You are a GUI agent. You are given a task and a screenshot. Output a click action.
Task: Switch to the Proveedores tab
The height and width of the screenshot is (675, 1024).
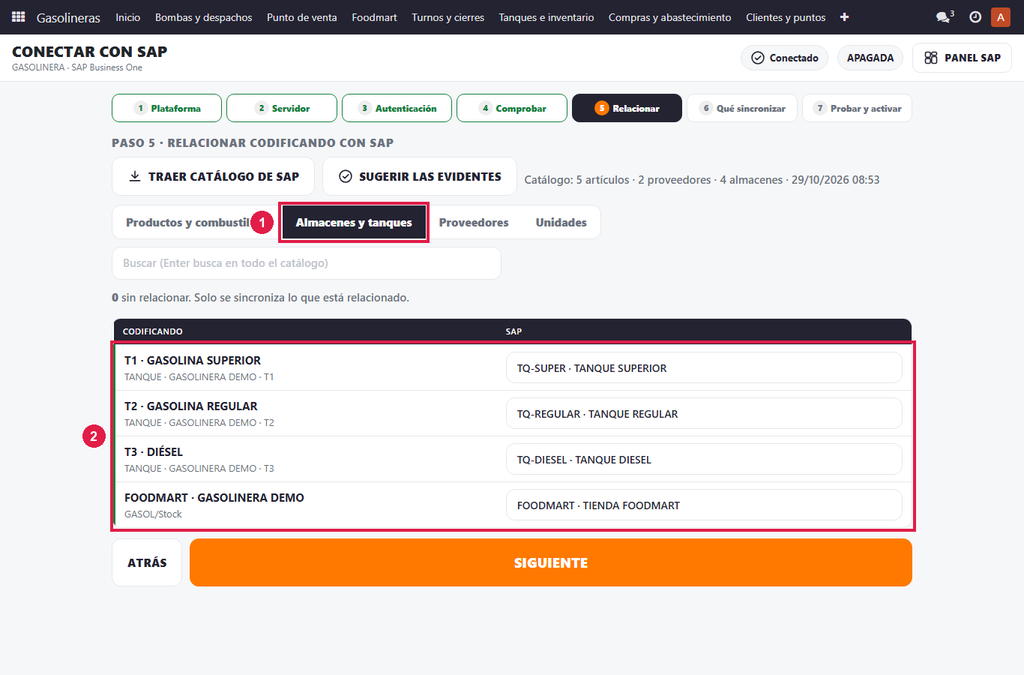pos(473,223)
